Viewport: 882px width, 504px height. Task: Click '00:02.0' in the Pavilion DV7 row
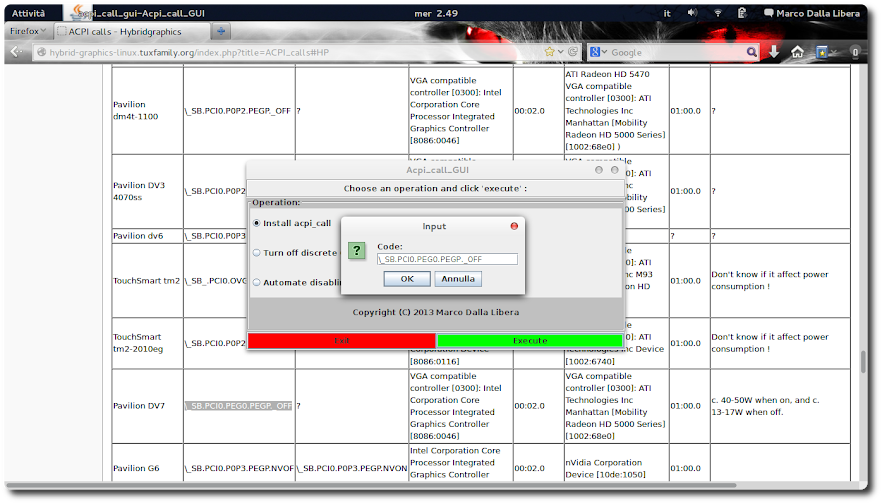(529, 406)
